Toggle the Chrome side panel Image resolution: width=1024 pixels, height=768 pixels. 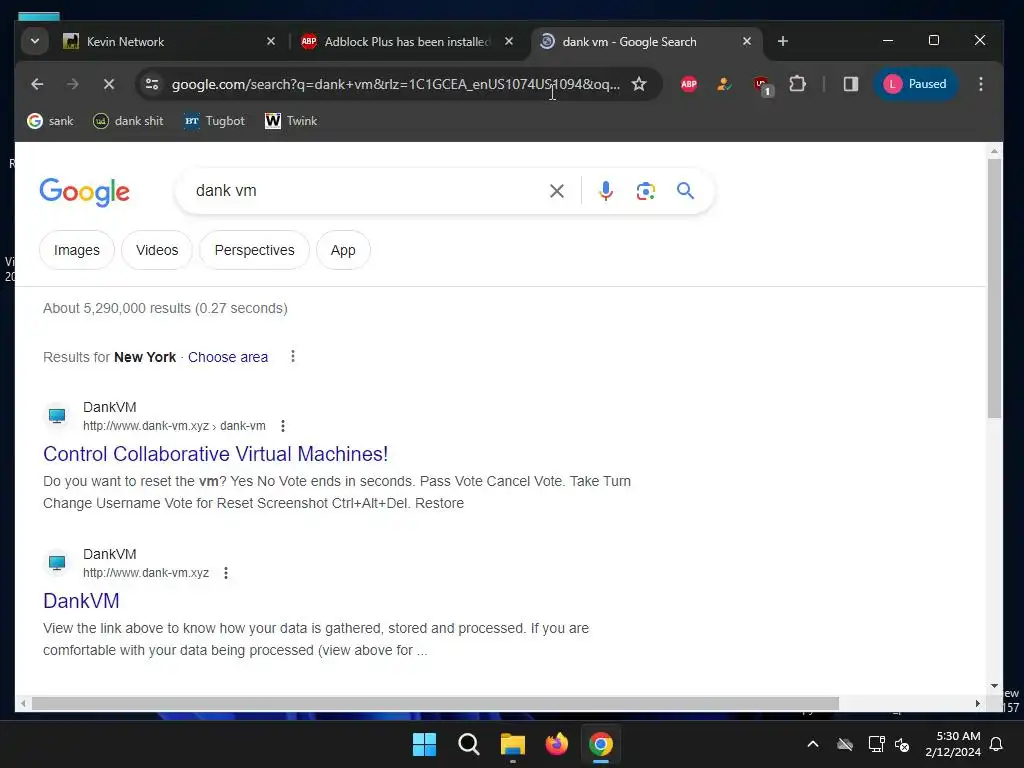(x=850, y=84)
